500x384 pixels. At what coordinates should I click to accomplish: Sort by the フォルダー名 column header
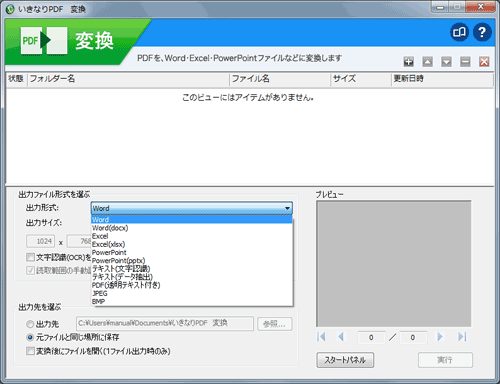click(x=128, y=79)
